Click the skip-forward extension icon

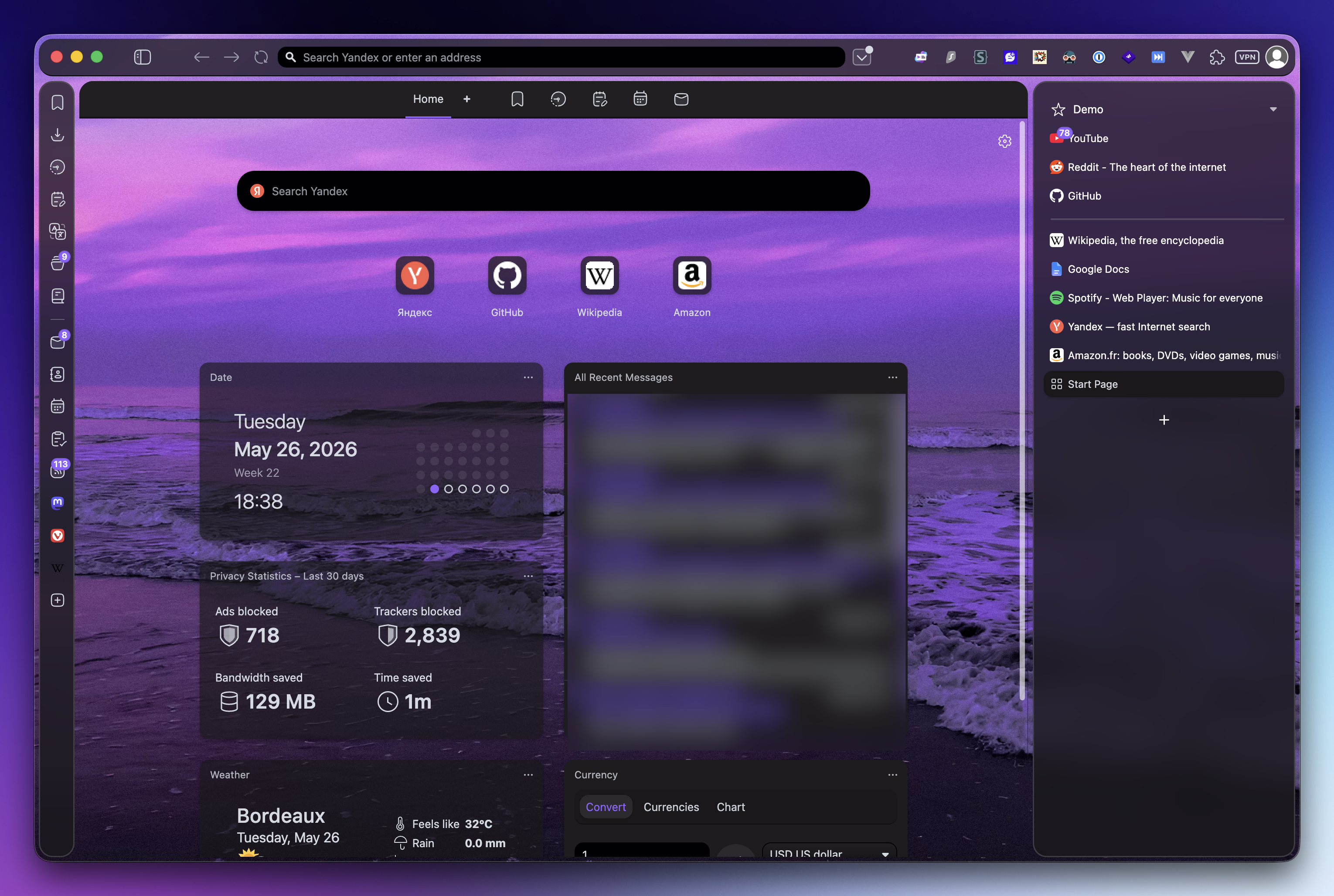pos(1158,57)
